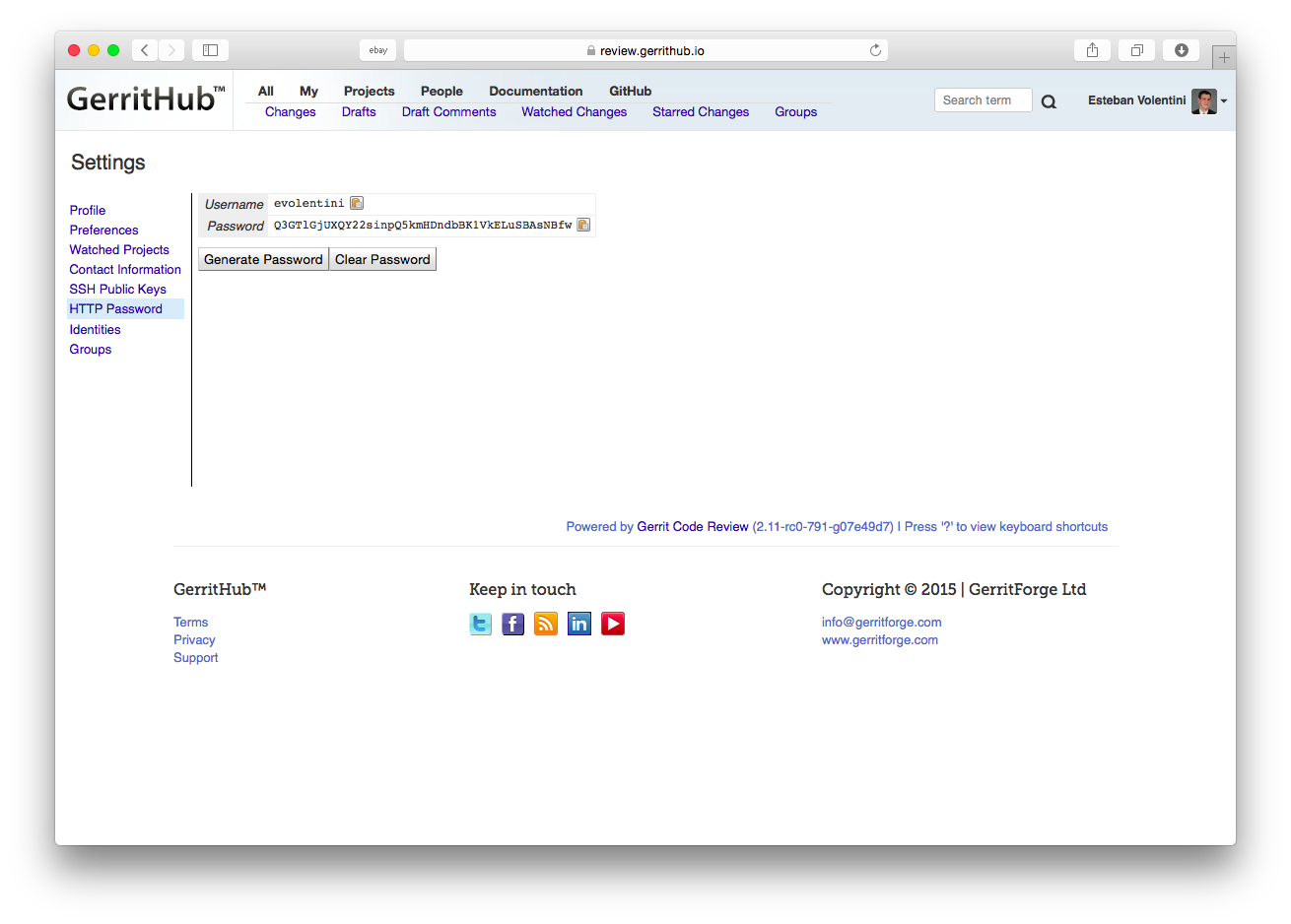Open the All menu
Screen dimensions: 1291x924
click(266, 91)
